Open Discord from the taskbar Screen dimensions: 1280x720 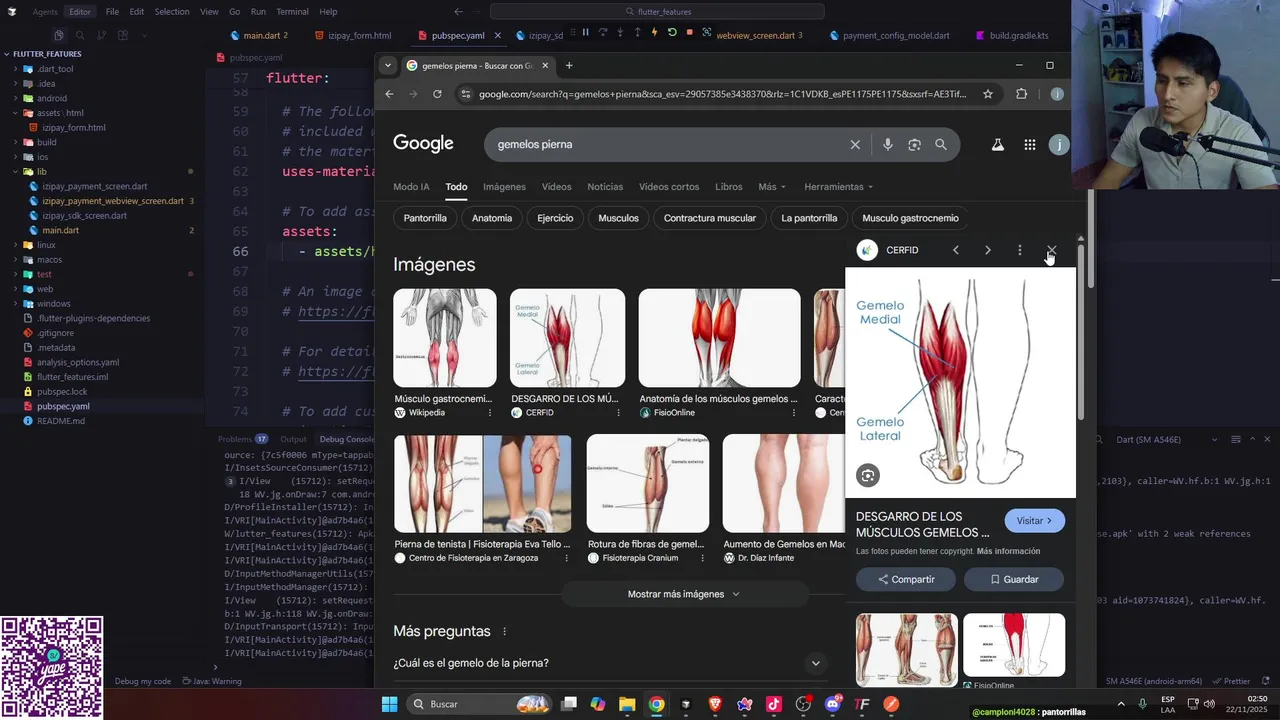click(833, 704)
